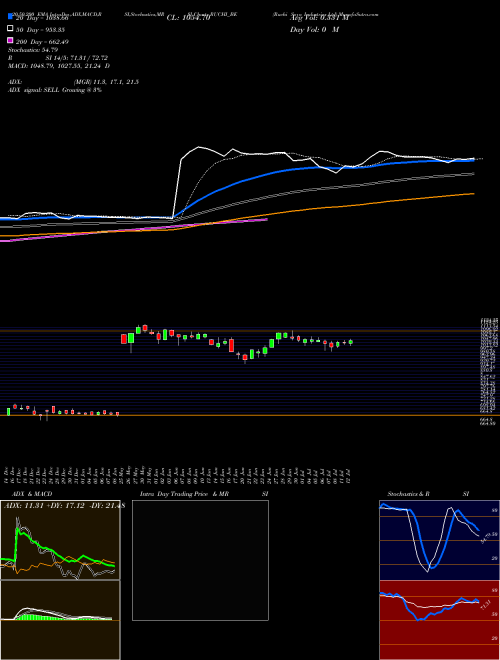This screenshot has width=500, height=660.
Task: Click the MACD values line in header
Action: [x=59, y=66]
